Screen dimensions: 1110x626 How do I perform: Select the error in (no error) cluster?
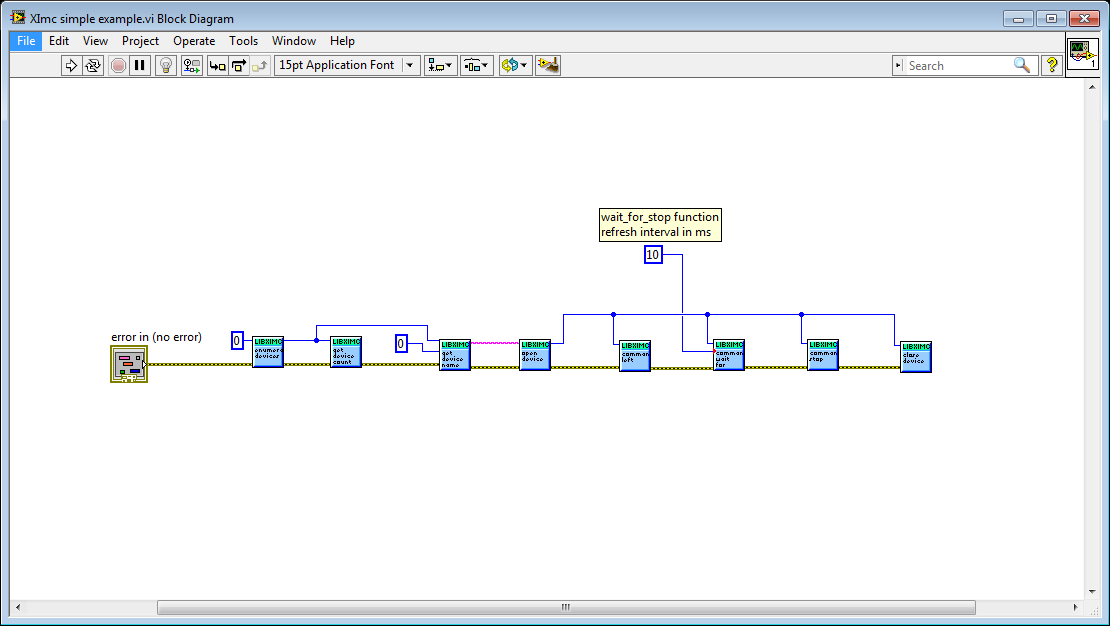click(128, 363)
